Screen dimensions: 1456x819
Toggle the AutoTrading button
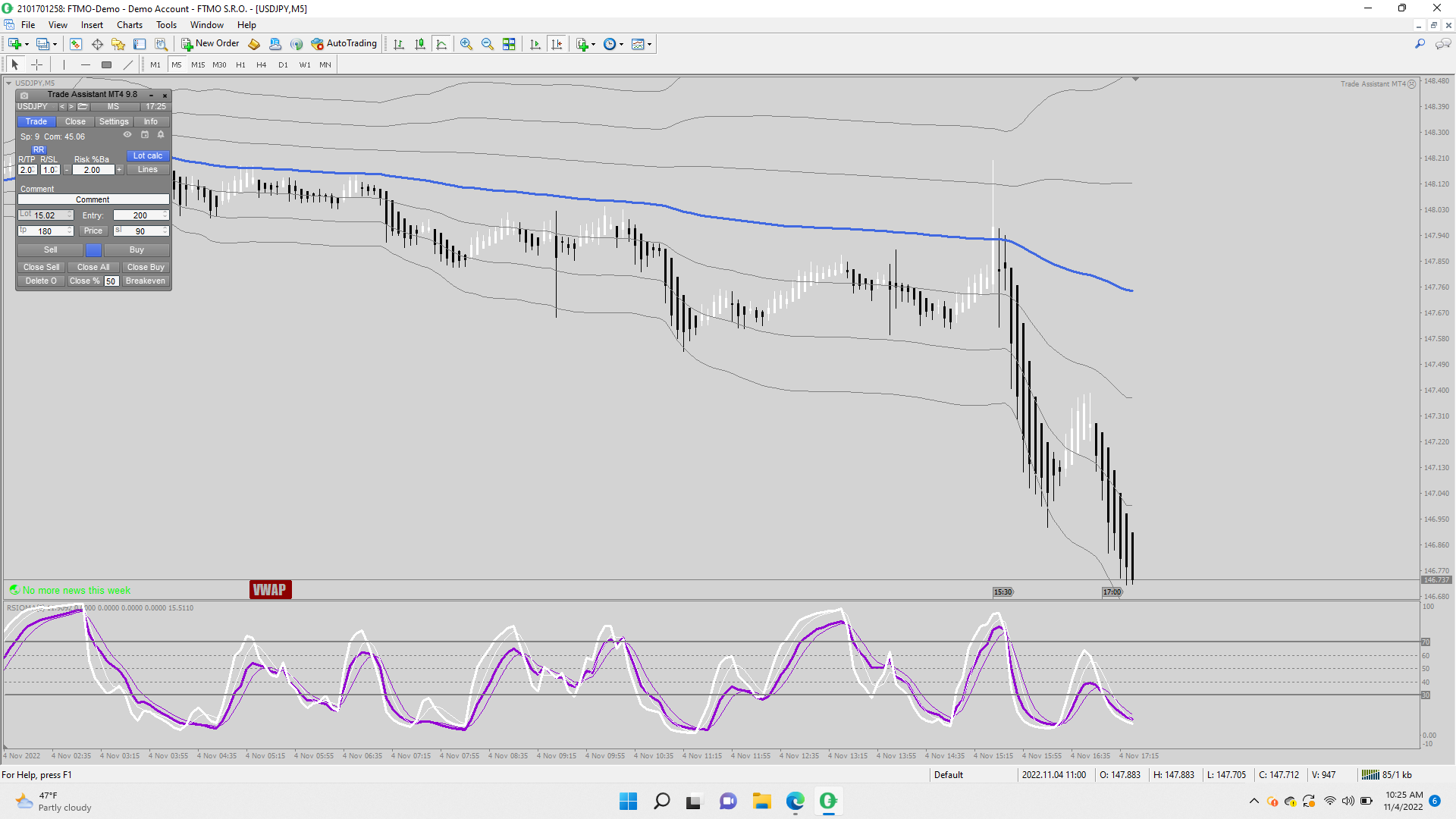(344, 44)
